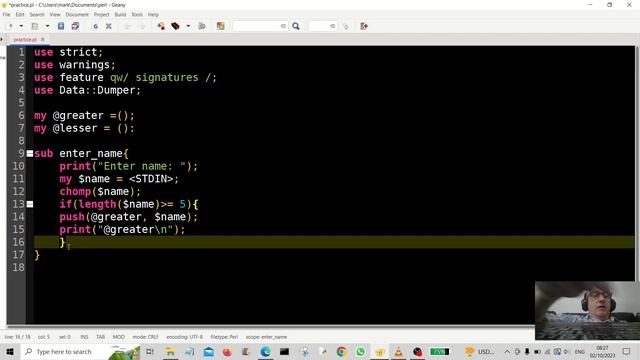Click line number 18 in the margin
Image resolution: width=640 pixels, height=360 pixels.
pos(18,267)
